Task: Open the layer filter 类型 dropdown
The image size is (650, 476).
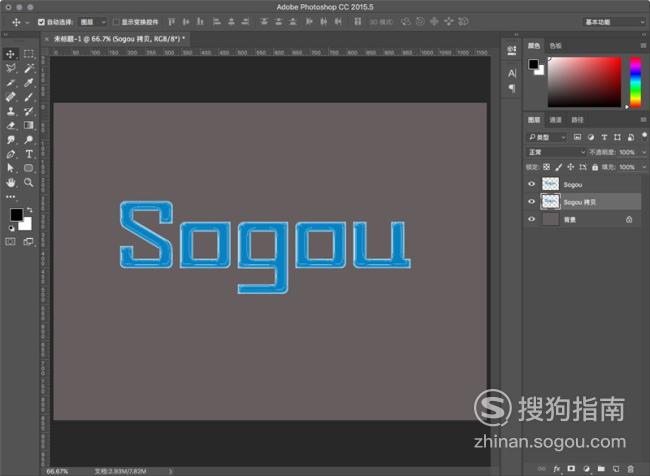Action: (546, 137)
